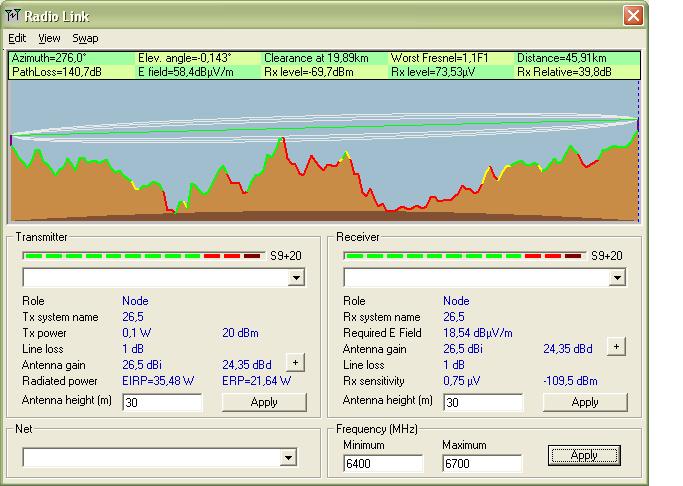The height and width of the screenshot is (486, 683).
Task: Click the transmitter signal strength meter
Action: [144, 256]
